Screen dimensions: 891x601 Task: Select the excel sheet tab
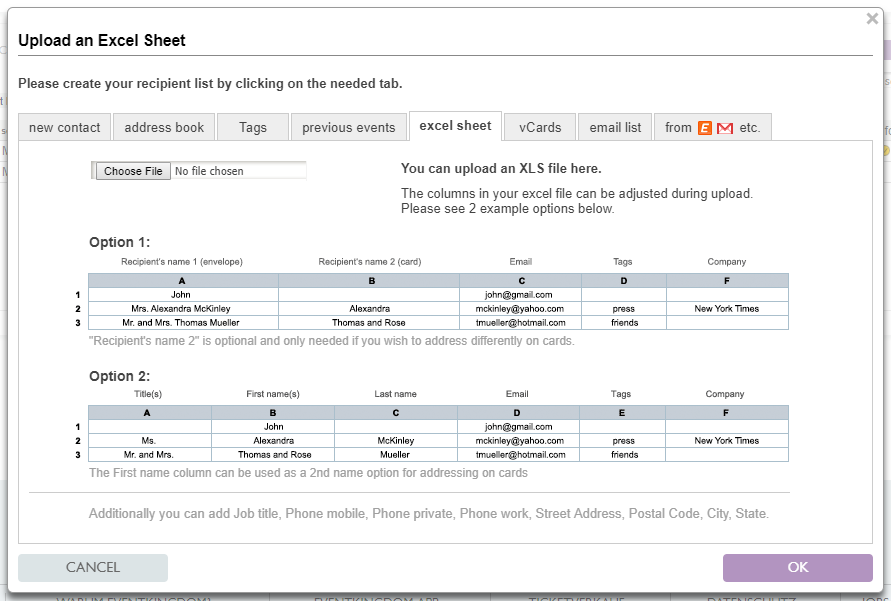click(455, 126)
